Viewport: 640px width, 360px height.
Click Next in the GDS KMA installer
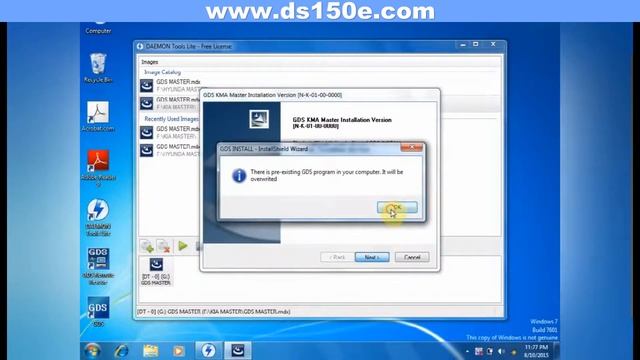pos(372,257)
